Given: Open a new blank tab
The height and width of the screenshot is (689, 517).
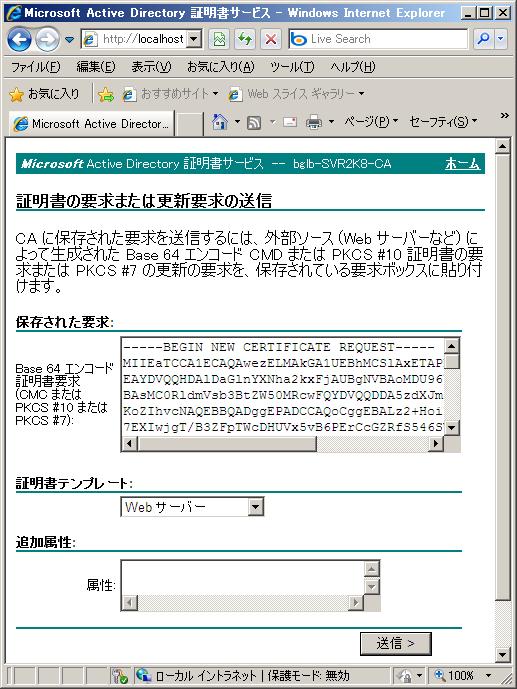Looking at the screenshot, I should (x=189, y=124).
